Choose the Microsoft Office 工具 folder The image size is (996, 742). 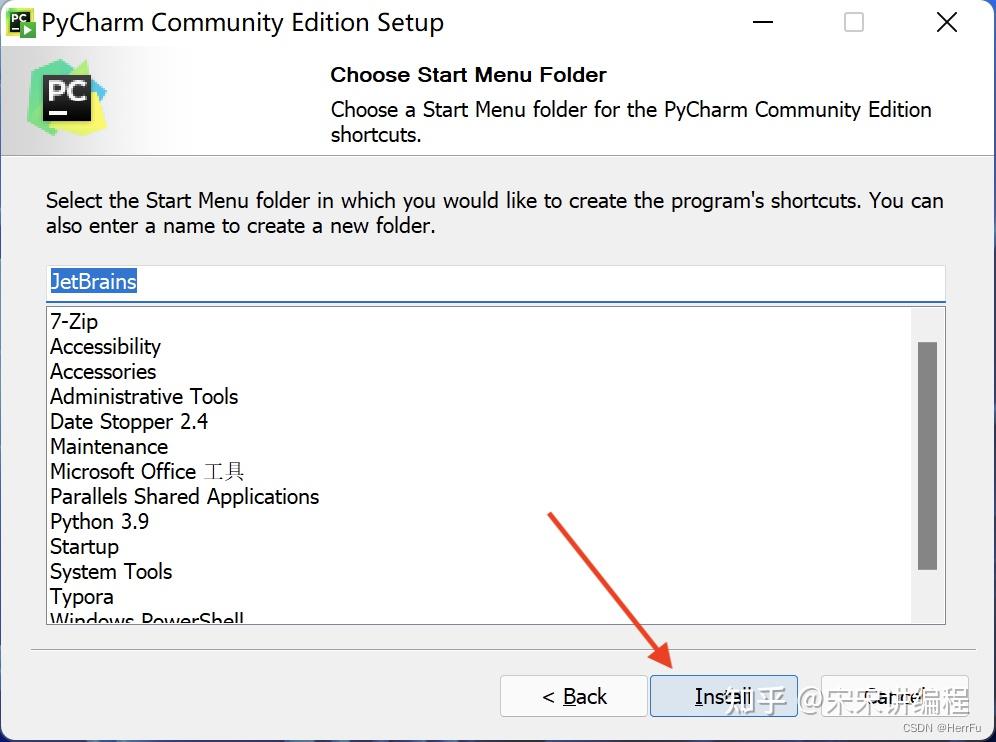pos(147,472)
